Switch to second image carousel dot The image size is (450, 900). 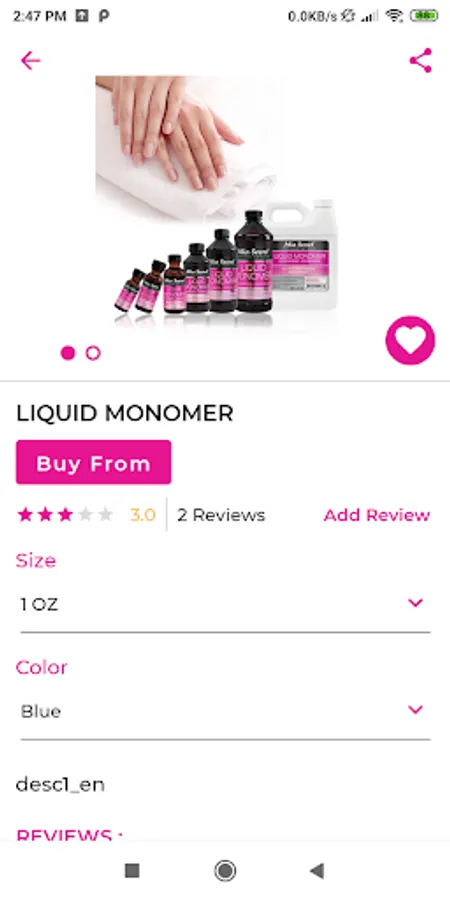coord(93,353)
